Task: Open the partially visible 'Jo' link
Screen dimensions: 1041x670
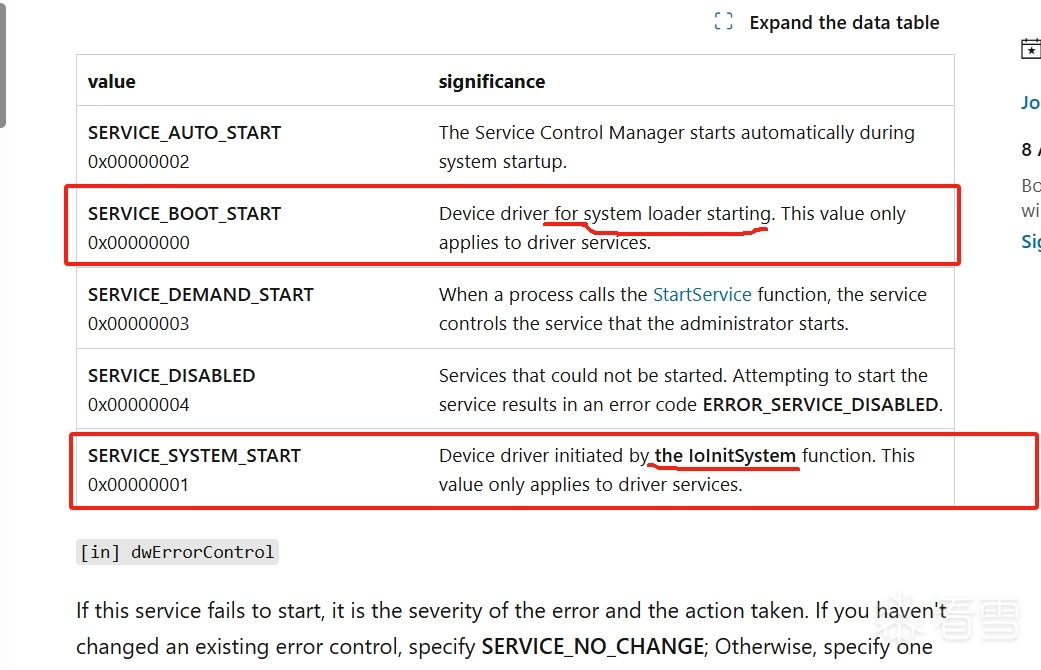Action: tap(1030, 102)
